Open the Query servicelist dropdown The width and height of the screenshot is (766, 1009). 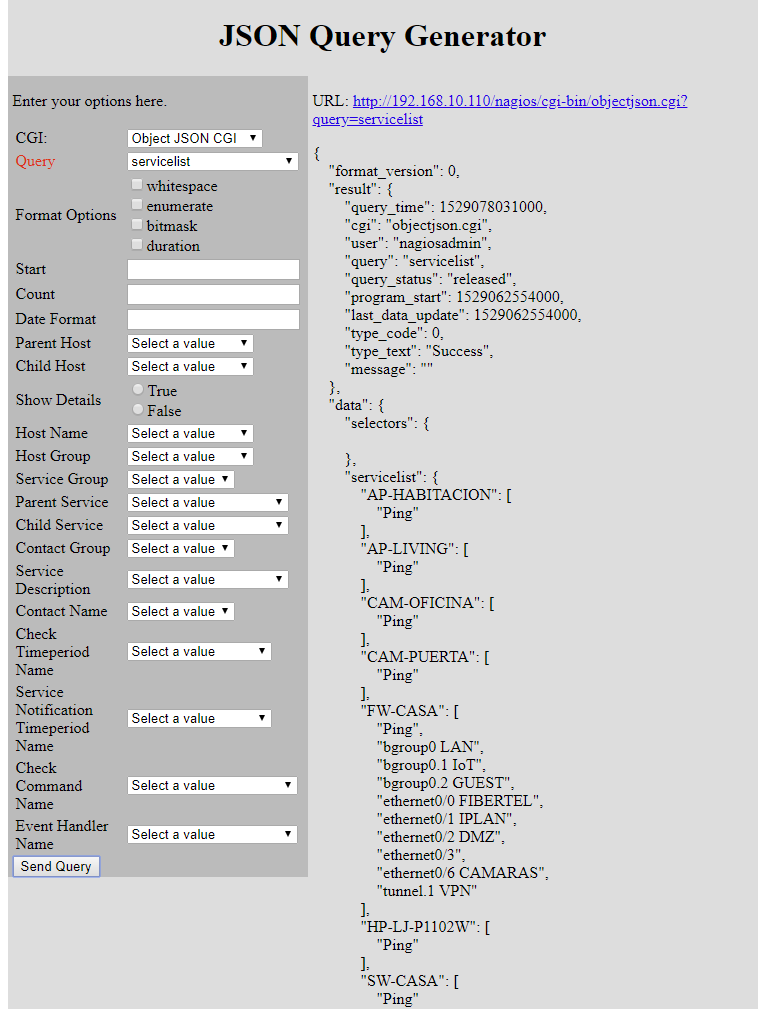click(x=212, y=161)
